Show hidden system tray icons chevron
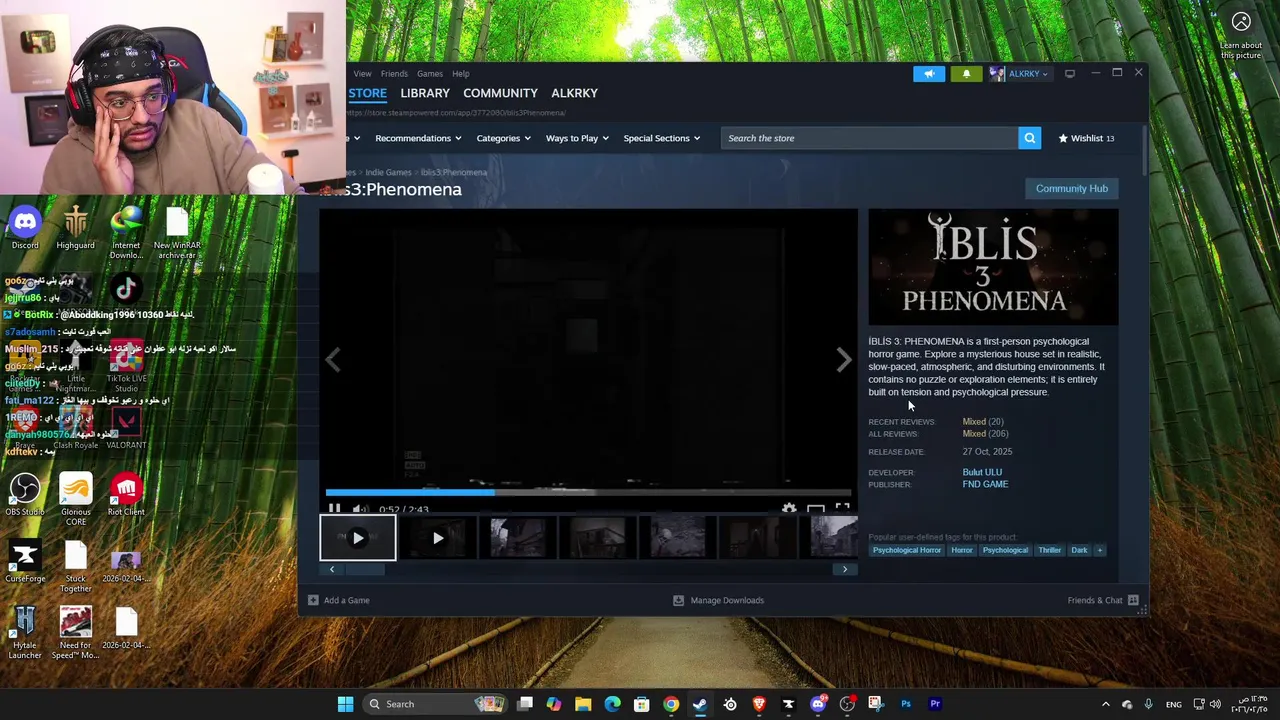This screenshot has height=720, width=1280. (1105, 704)
